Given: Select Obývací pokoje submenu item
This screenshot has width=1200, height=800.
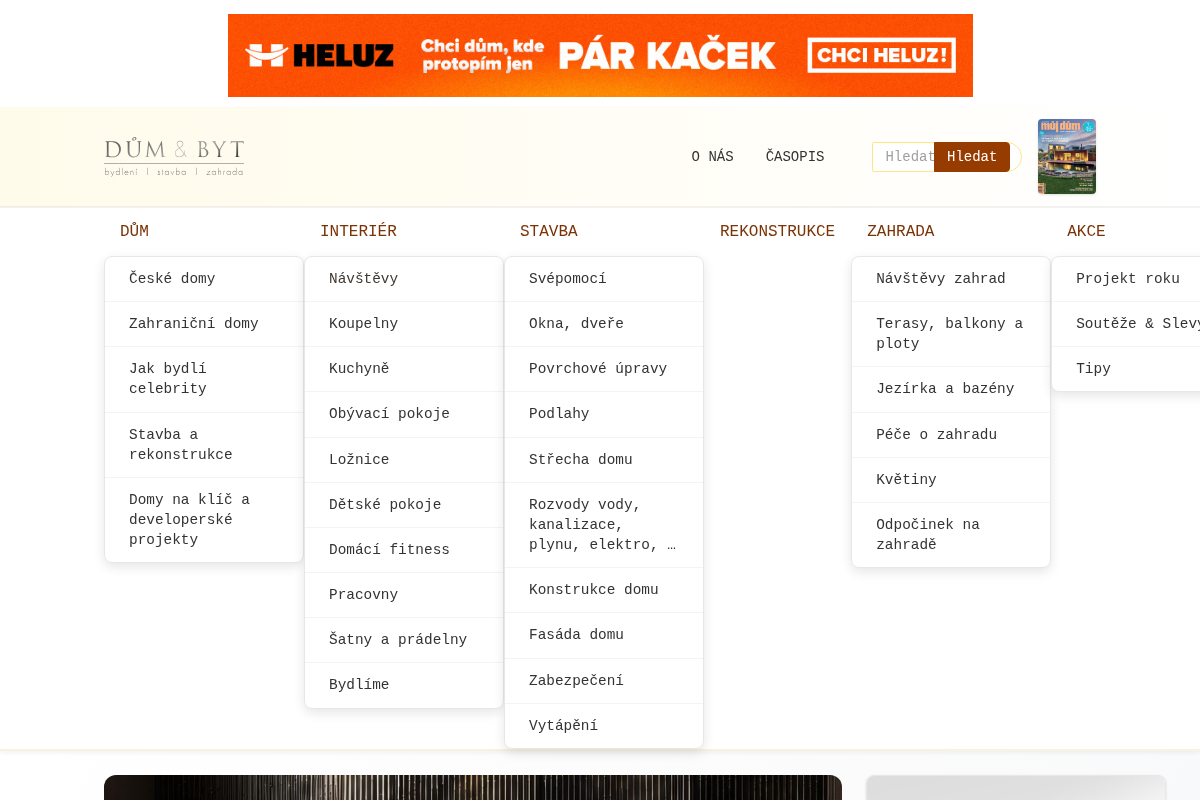Looking at the screenshot, I should pos(404,414).
